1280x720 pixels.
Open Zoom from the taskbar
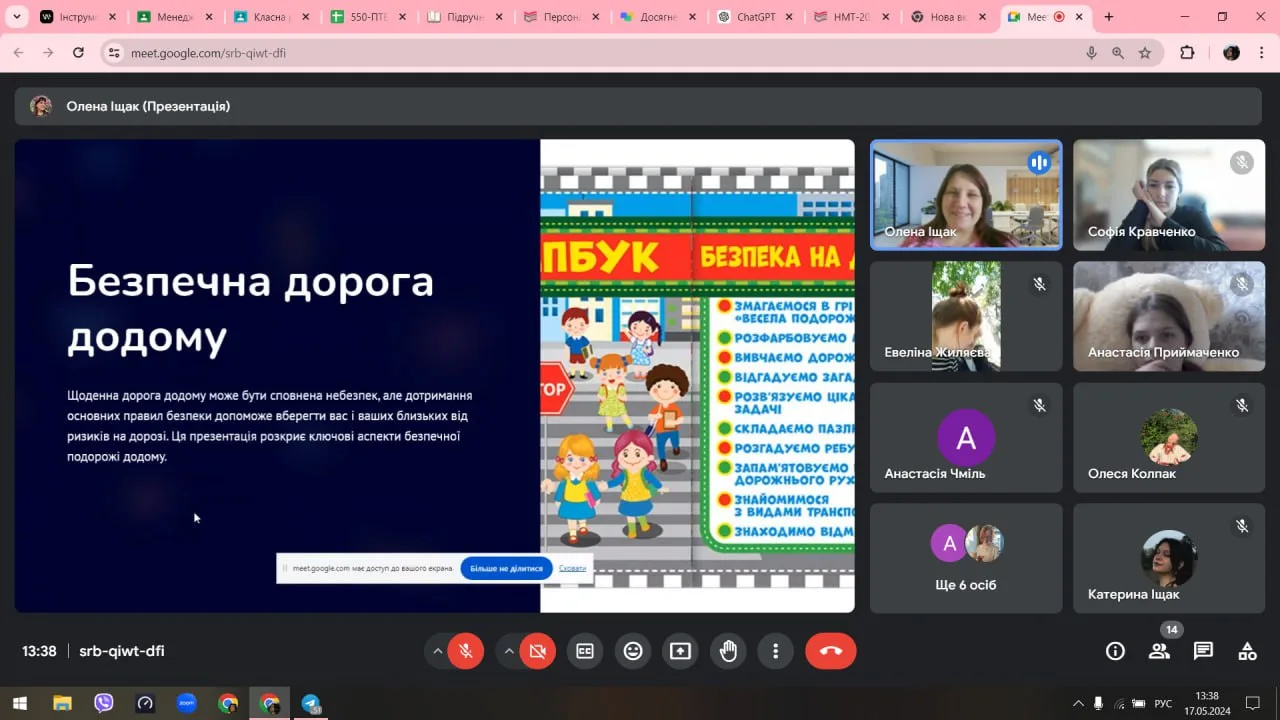[x=186, y=703]
